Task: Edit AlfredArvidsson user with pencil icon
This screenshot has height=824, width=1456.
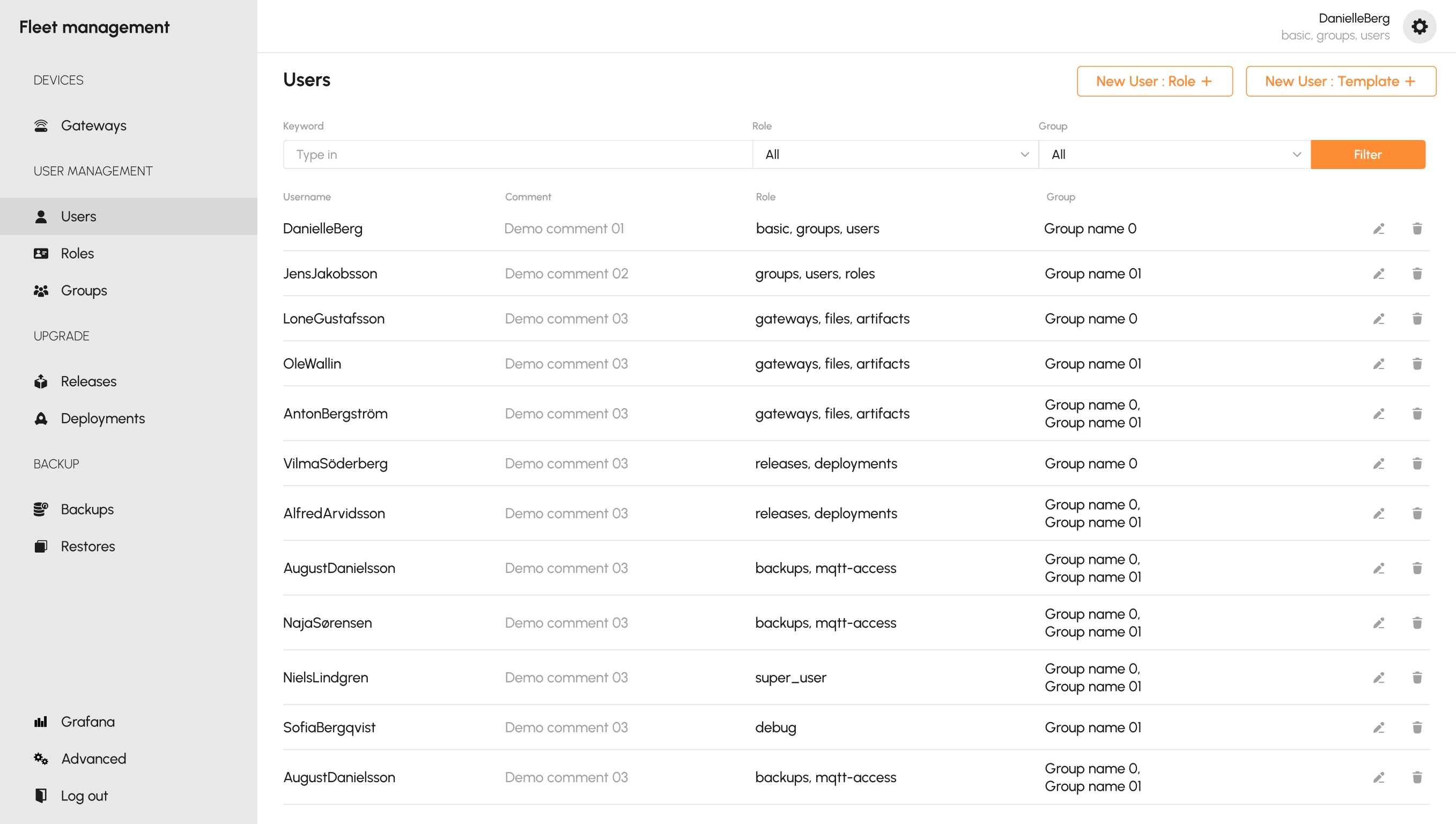Action: (1378, 513)
